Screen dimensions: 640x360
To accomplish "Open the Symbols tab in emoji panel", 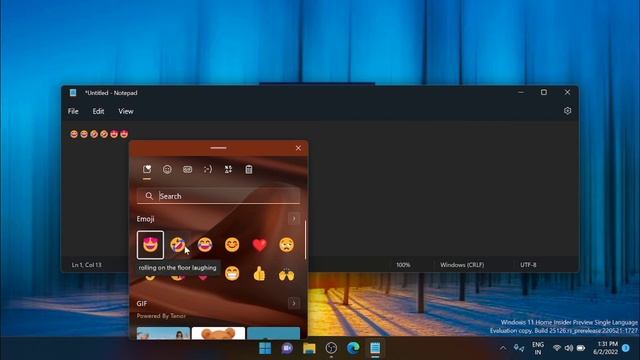I will 228,169.
